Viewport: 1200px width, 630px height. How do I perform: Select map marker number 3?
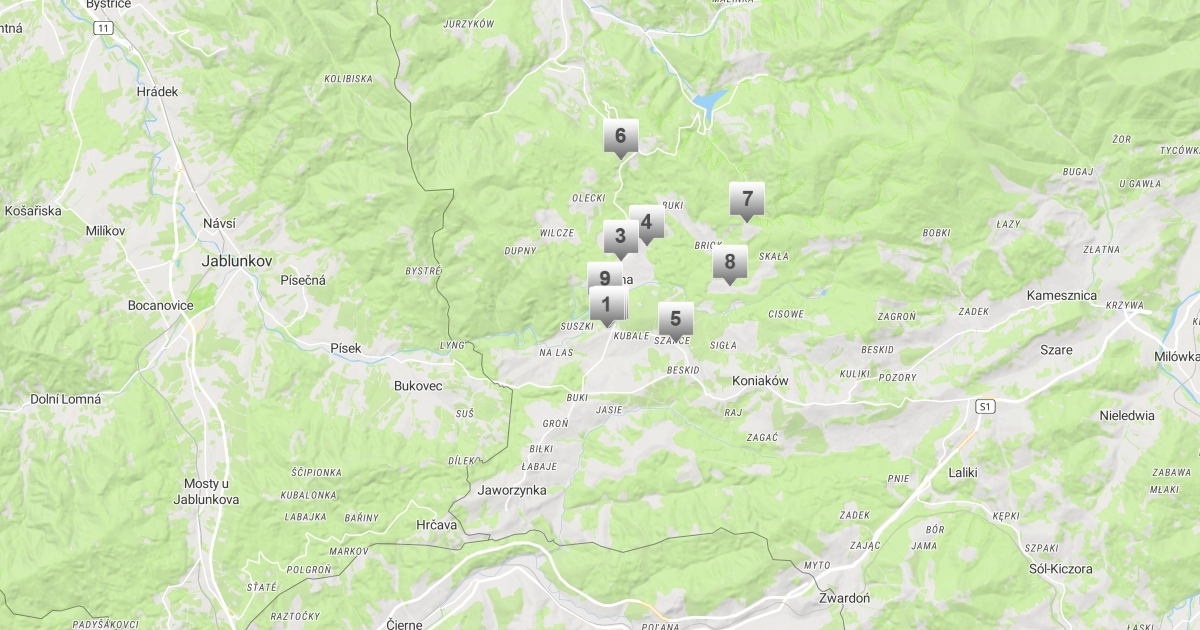(620, 239)
